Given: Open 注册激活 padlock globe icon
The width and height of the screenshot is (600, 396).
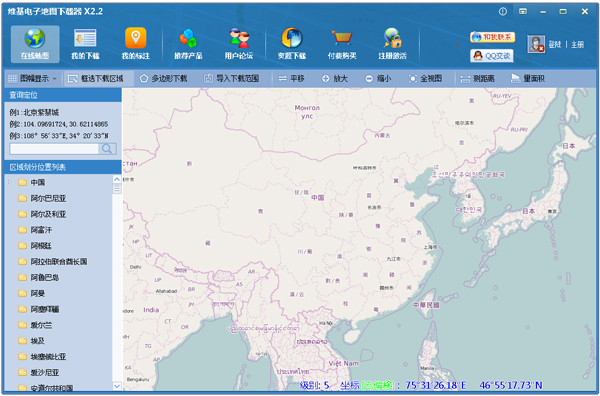Looking at the screenshot, I should coord(392,38).
